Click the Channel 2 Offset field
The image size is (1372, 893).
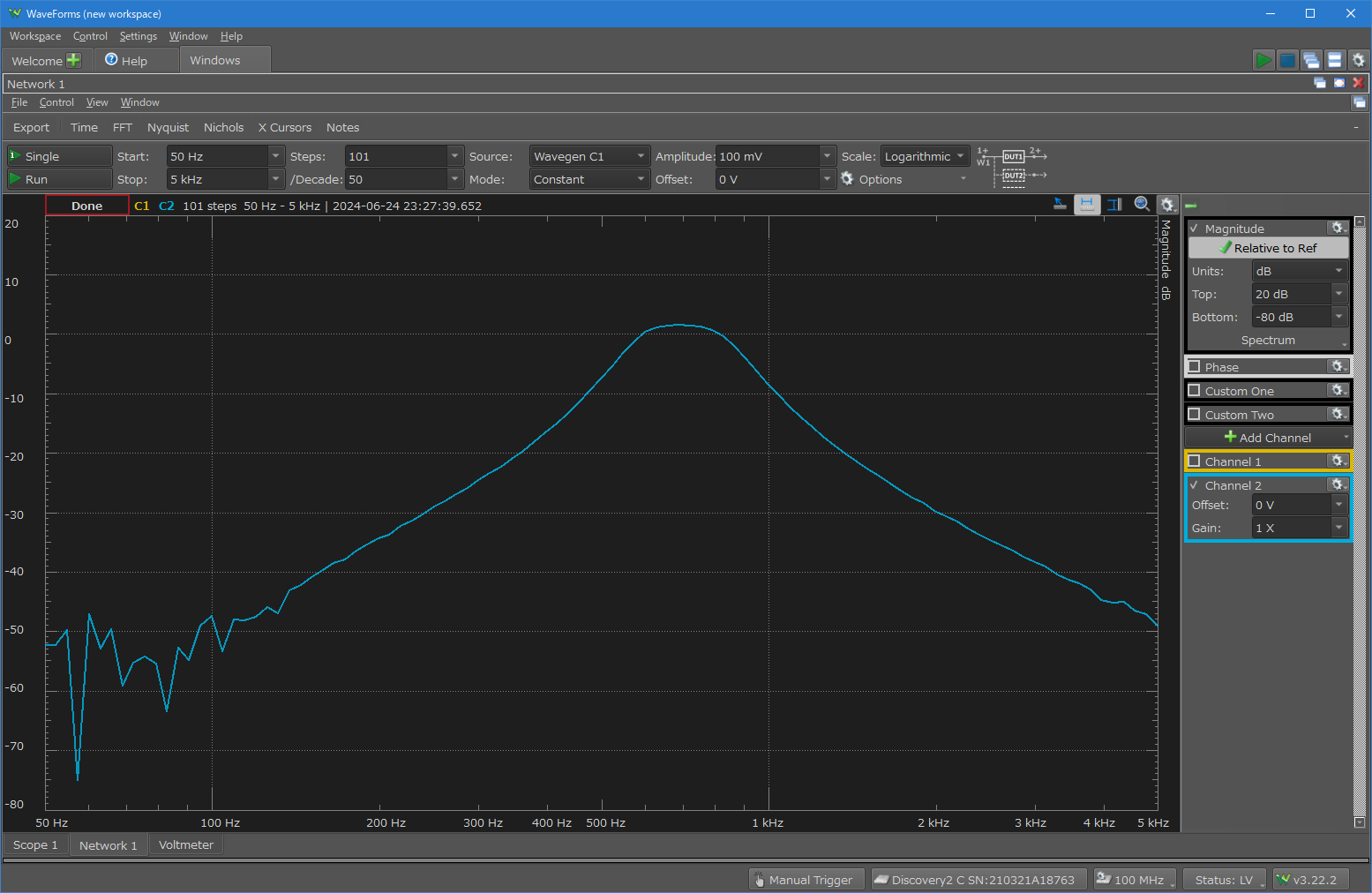click(1292, 505)
